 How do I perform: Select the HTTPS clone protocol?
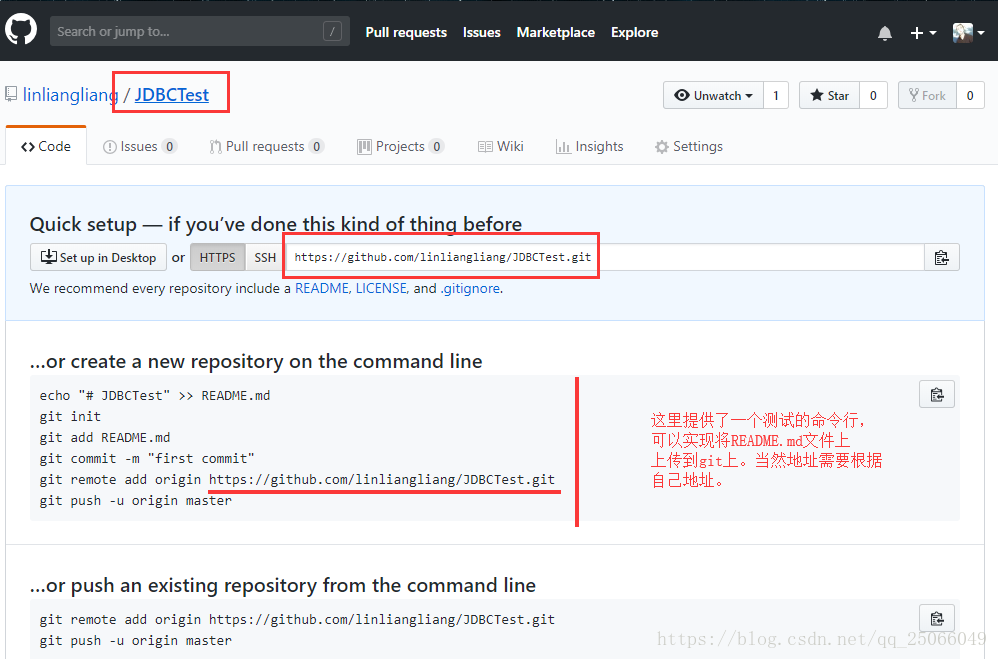tap(218, 257)
